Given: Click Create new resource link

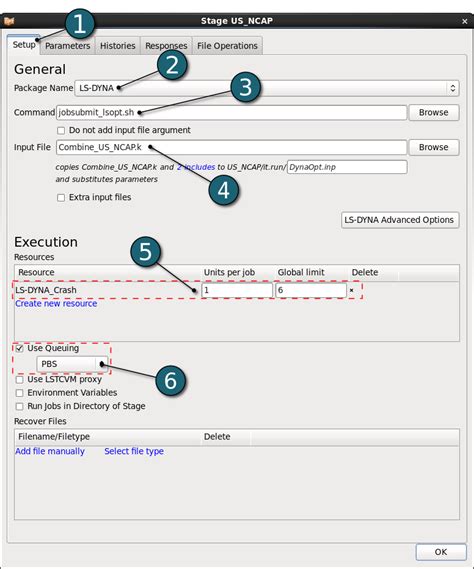Looking at the screenshot, I should 56,303.
